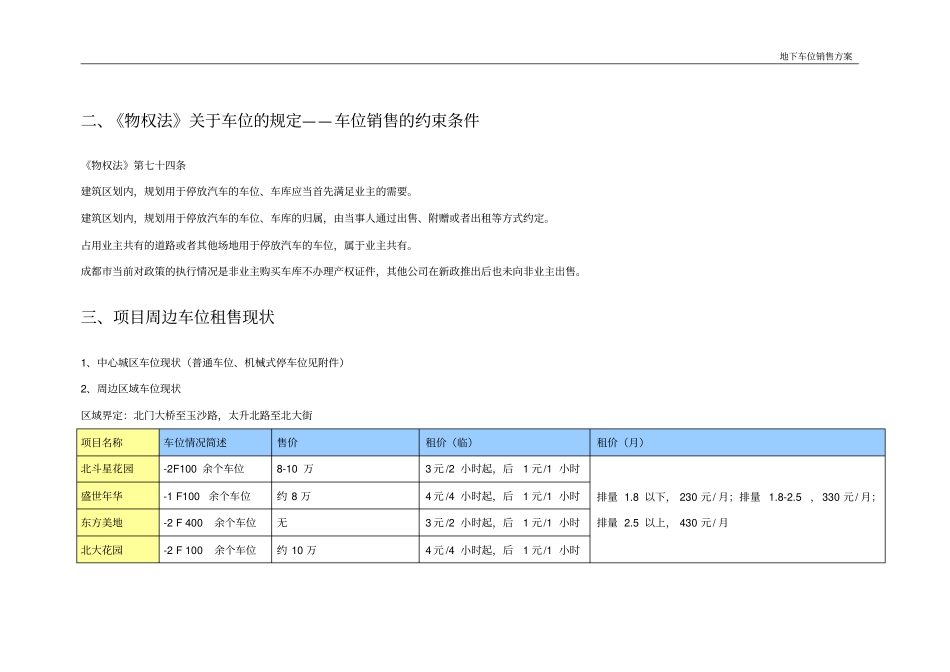This screenshot has width=950, height=672.
Task: Click the page header text 地下车位销售方案
Action: 815,56
